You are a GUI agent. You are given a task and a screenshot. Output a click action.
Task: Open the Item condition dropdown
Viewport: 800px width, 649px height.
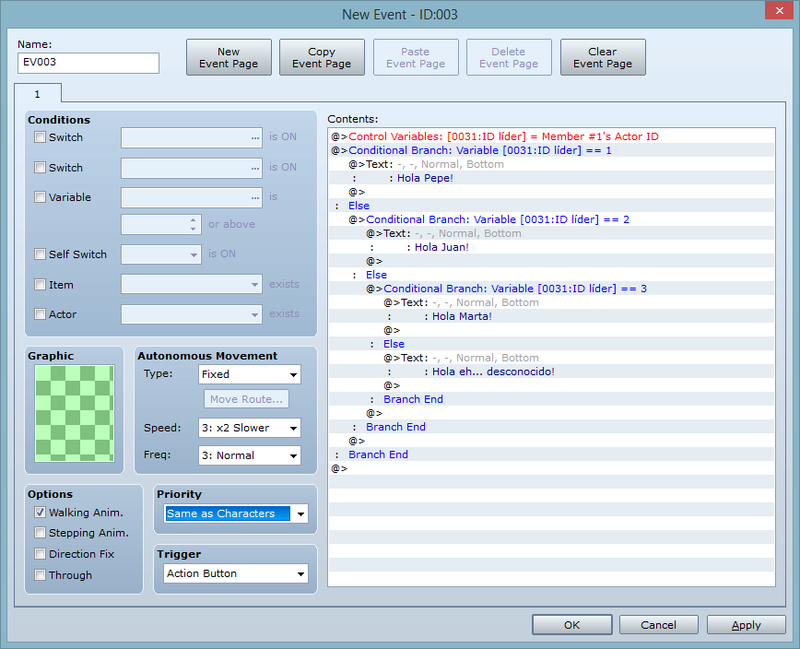(x=191, y=284)
